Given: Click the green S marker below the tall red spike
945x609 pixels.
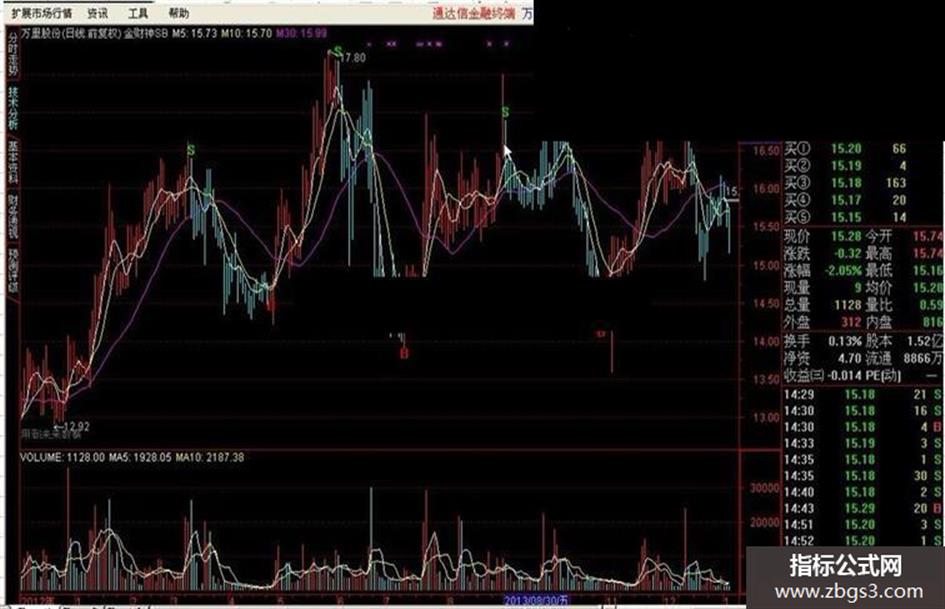Looking at the screenshot, I should pos(505,112).
